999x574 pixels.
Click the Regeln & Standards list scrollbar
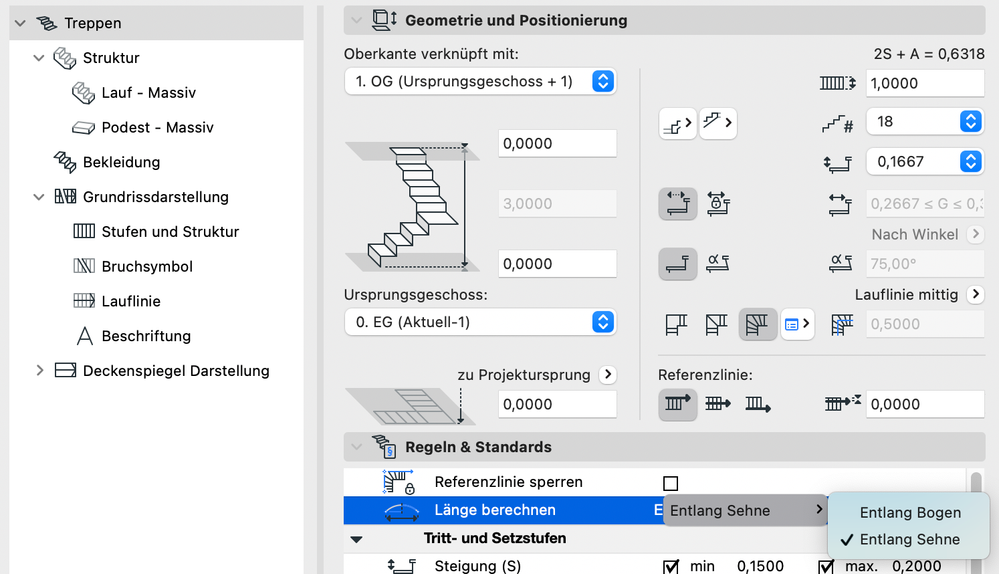[976, 487]
